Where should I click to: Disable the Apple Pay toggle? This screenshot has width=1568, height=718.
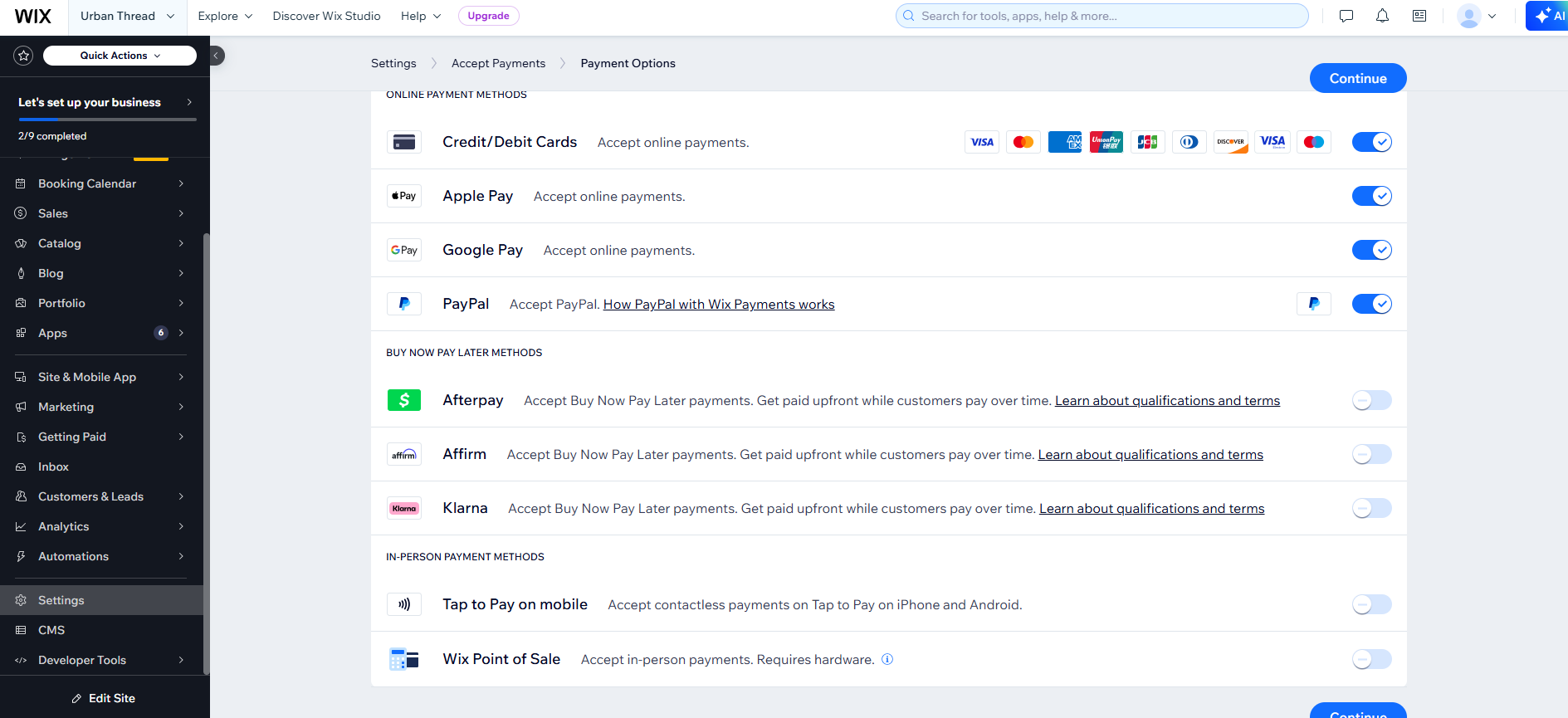coord(1372,196)
